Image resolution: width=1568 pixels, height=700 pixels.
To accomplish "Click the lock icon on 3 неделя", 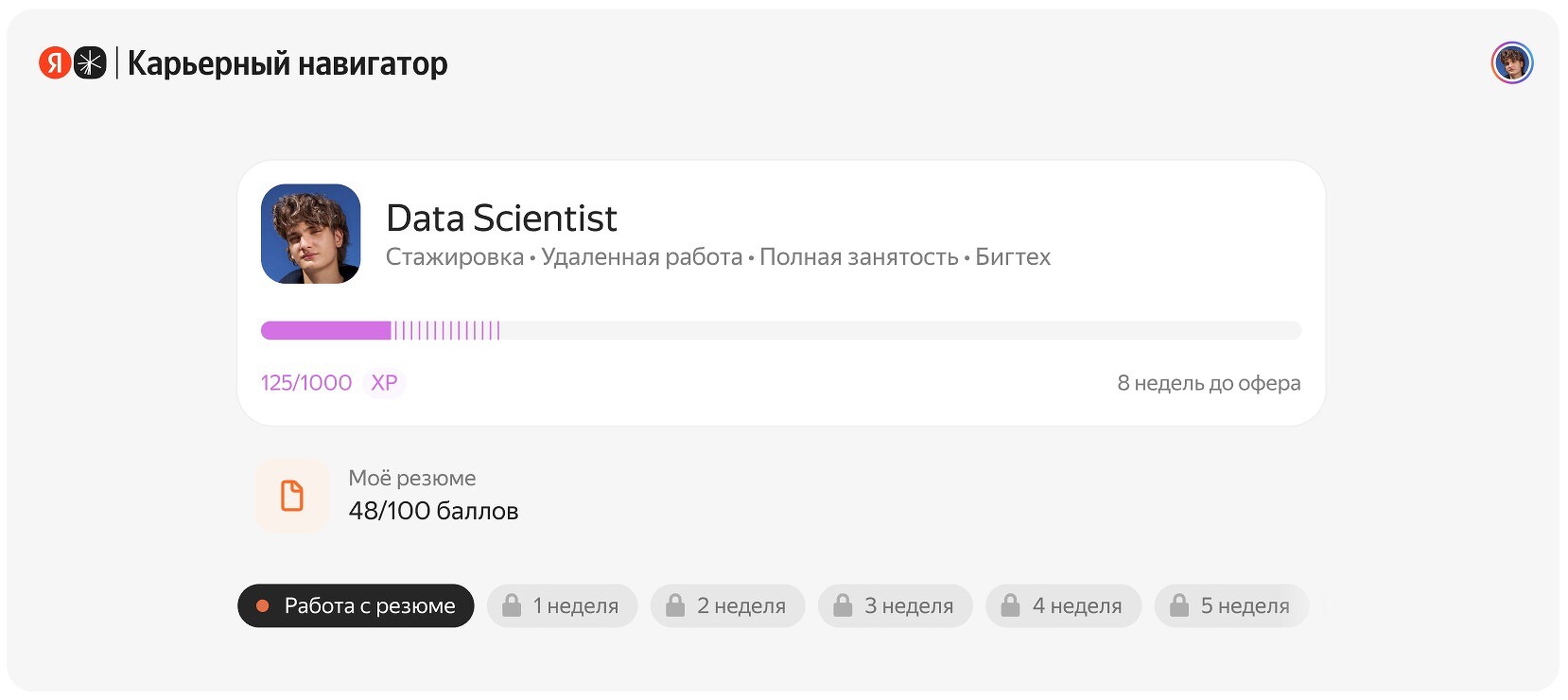I will coord(843,605).
